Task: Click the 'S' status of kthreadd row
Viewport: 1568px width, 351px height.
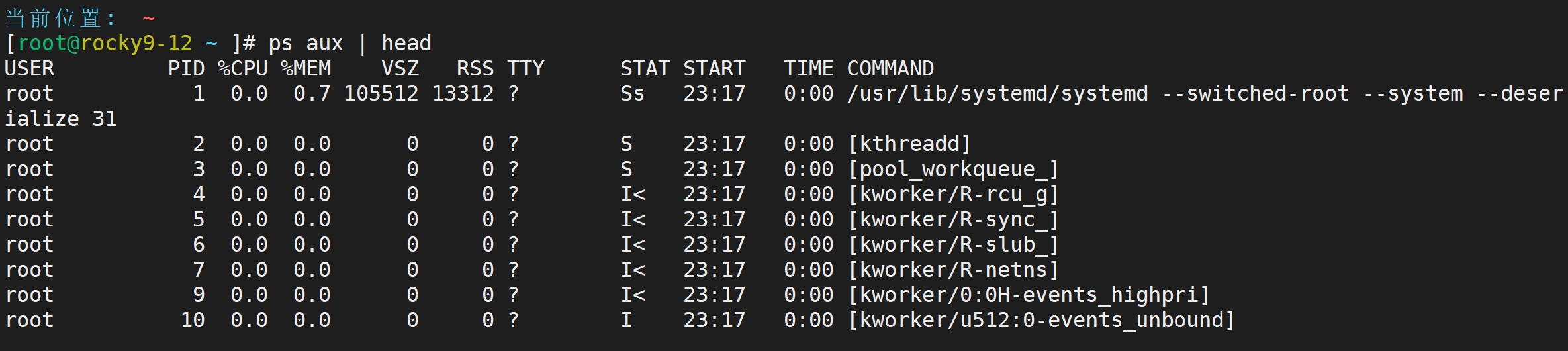Action: 626,144
